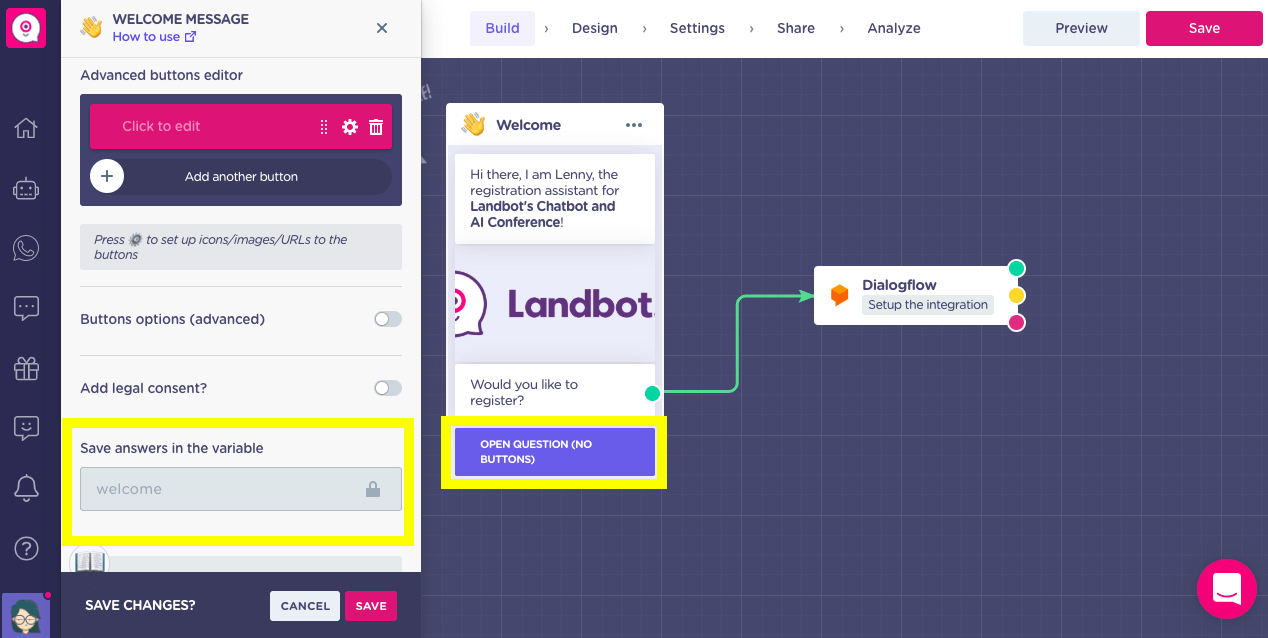1268x638 pixels.
Task: Click the Preview button
Action: point(1081,28)
